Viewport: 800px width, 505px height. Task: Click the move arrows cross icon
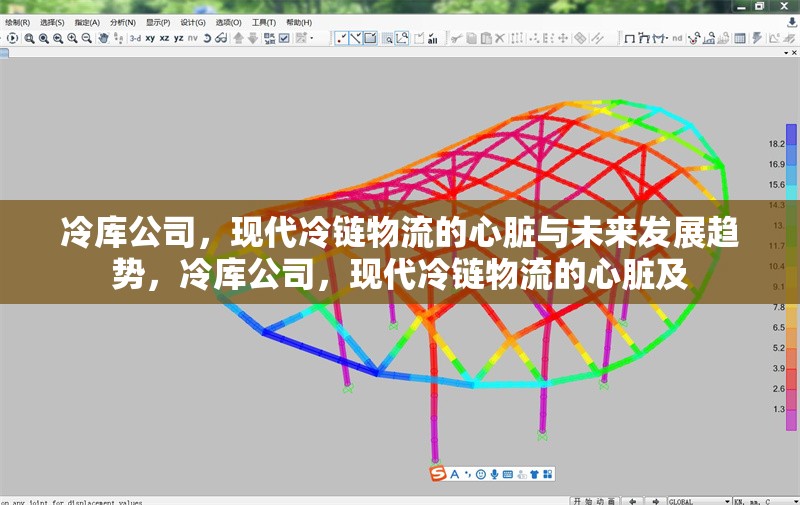pyautogui.click(x=563, y=38)
